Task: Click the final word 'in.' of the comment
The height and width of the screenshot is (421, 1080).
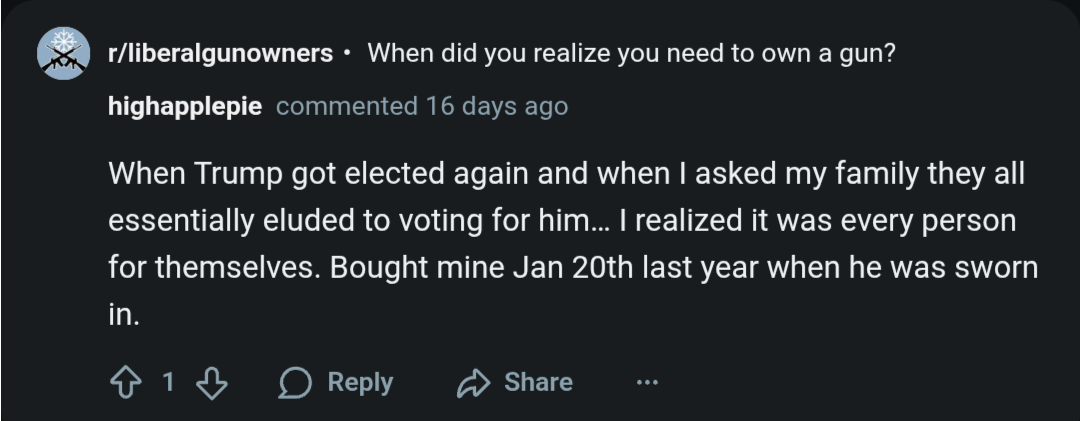Action: 124,315
